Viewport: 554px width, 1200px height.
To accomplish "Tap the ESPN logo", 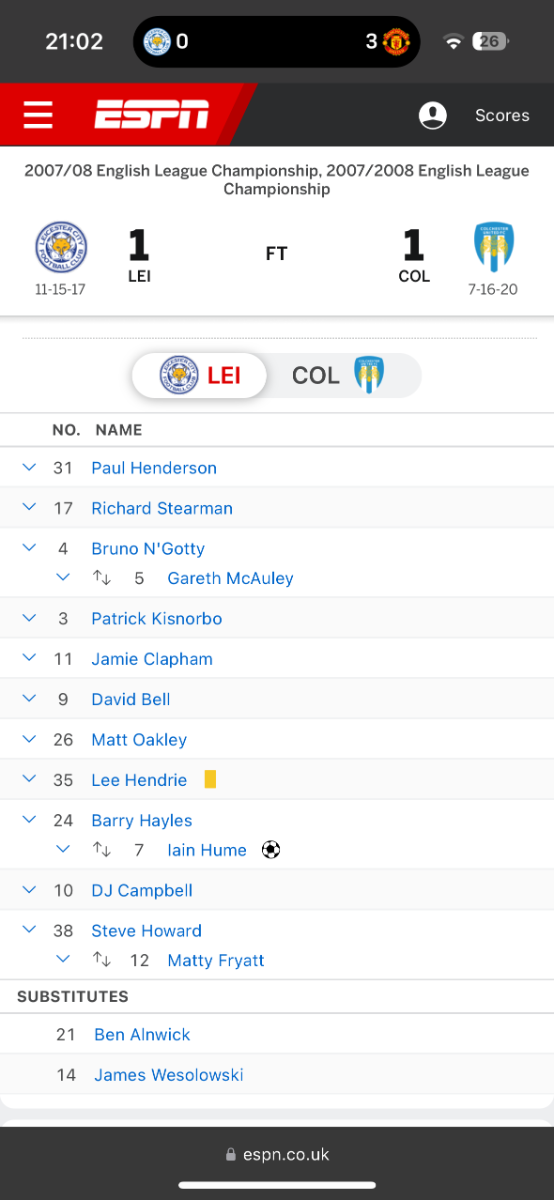I will point(152,115).
